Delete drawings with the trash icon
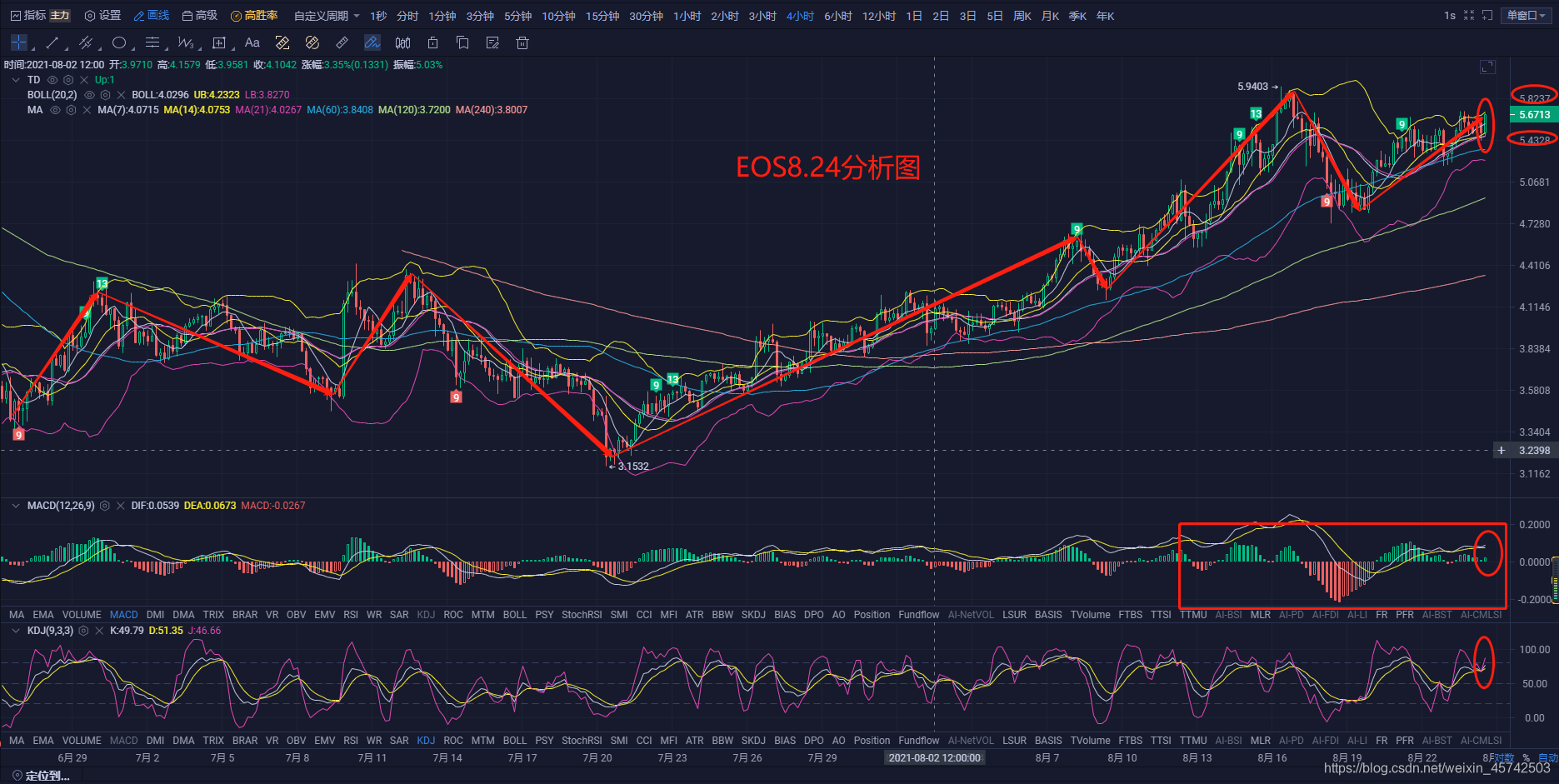This screenshot has height=784, width=1559. (x=522, y=42)
